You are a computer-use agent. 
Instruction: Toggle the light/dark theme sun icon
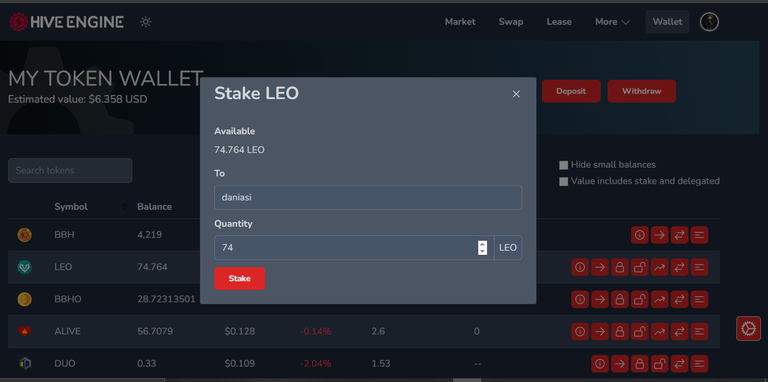(145, 22)
